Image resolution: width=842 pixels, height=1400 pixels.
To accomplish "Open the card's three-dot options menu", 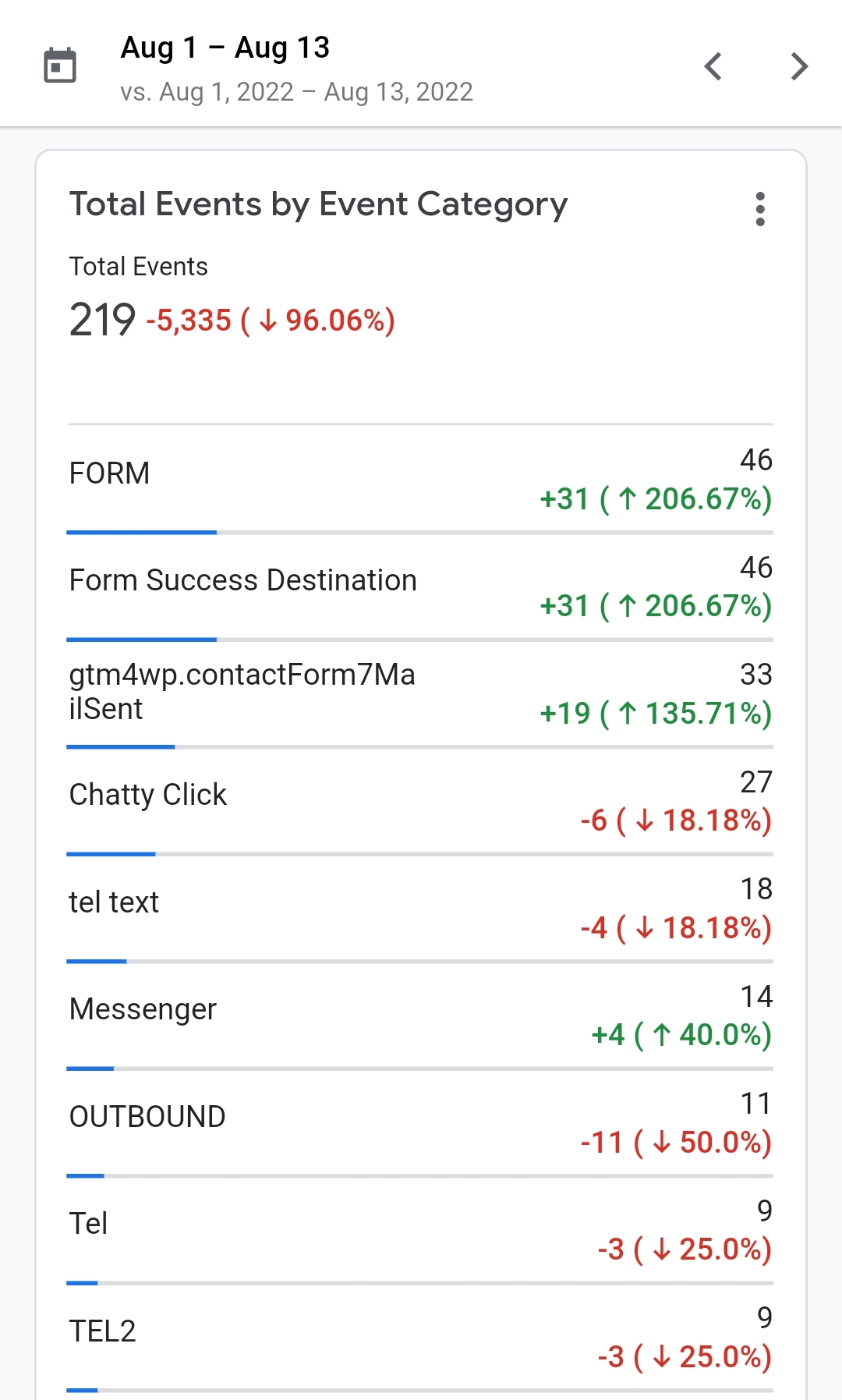I will (x=760, y=209).
